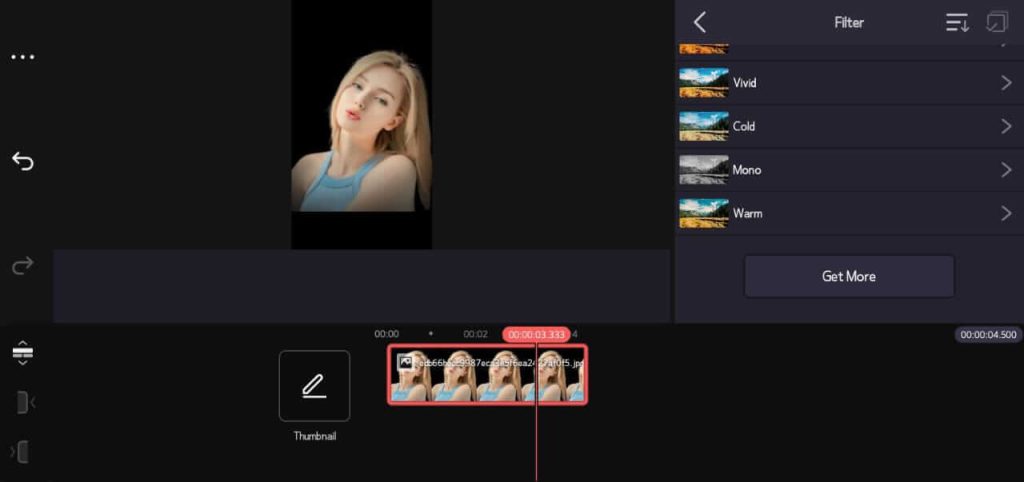Click the Vivid filter preview thumbnail
Viewport: 1024px width, 482px height.
click(x=703, y=83)
